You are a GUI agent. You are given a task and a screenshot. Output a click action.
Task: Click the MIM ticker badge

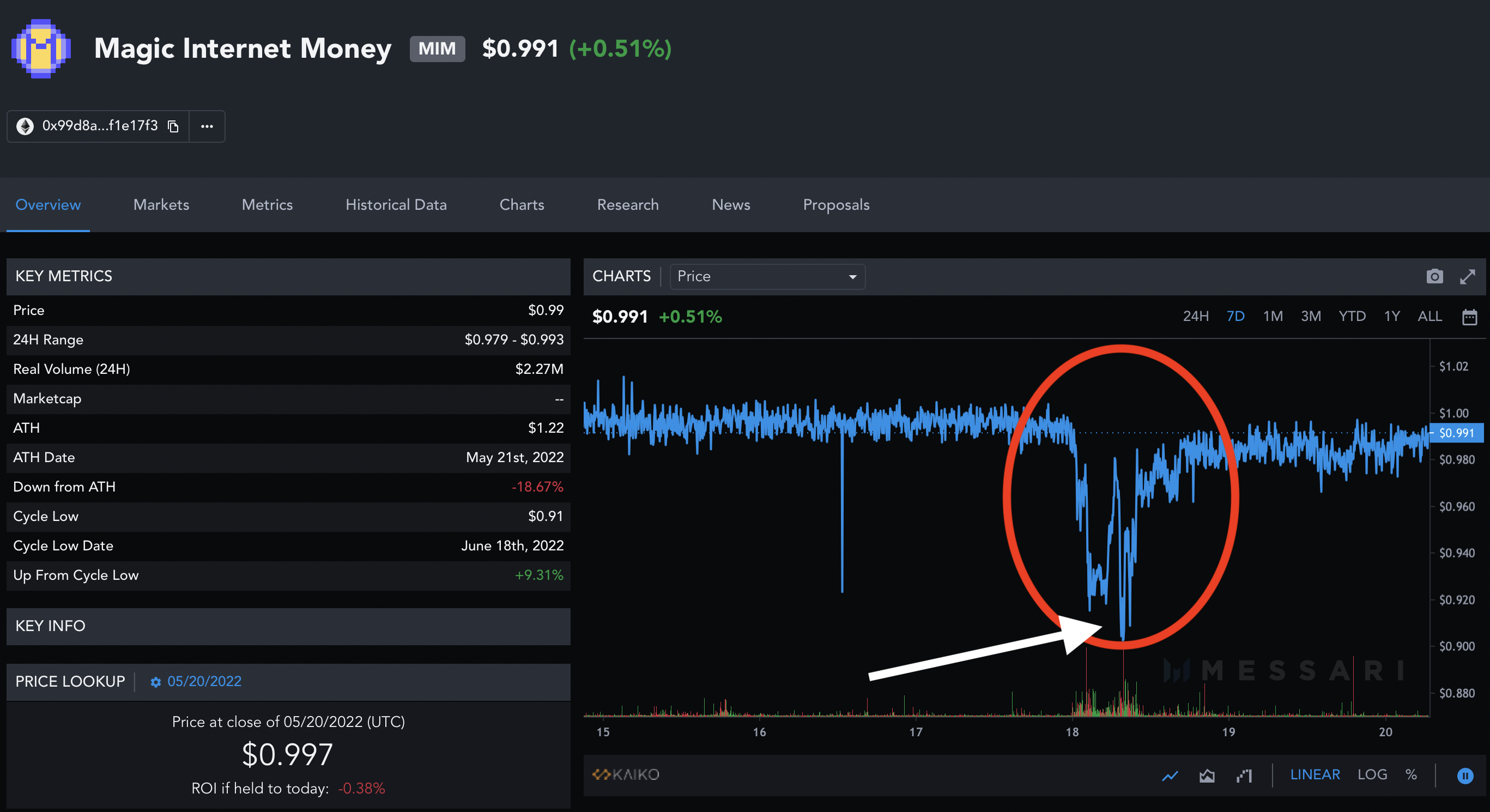[437, 49]
